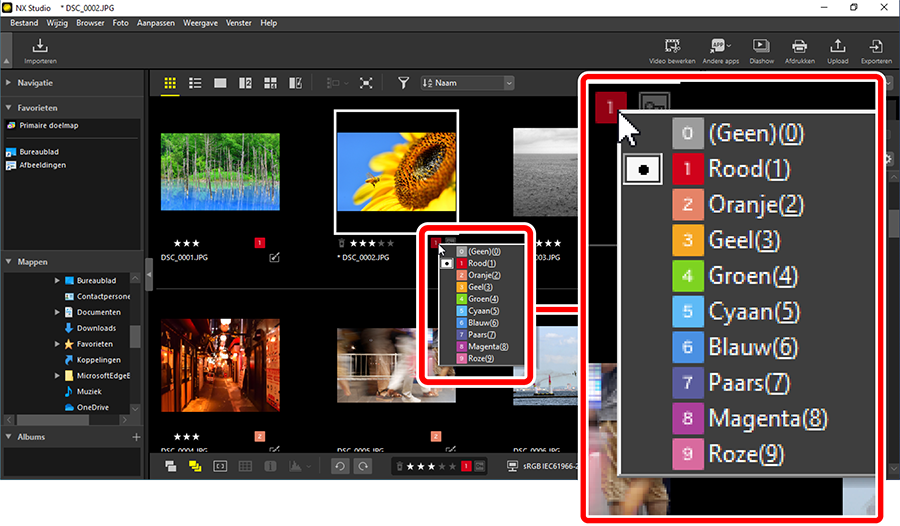The width and height of the screenshot is (900, 526).
Task: Set fifth star rating under DSC_0002.JPG
Action: click(x=390, y=243)
